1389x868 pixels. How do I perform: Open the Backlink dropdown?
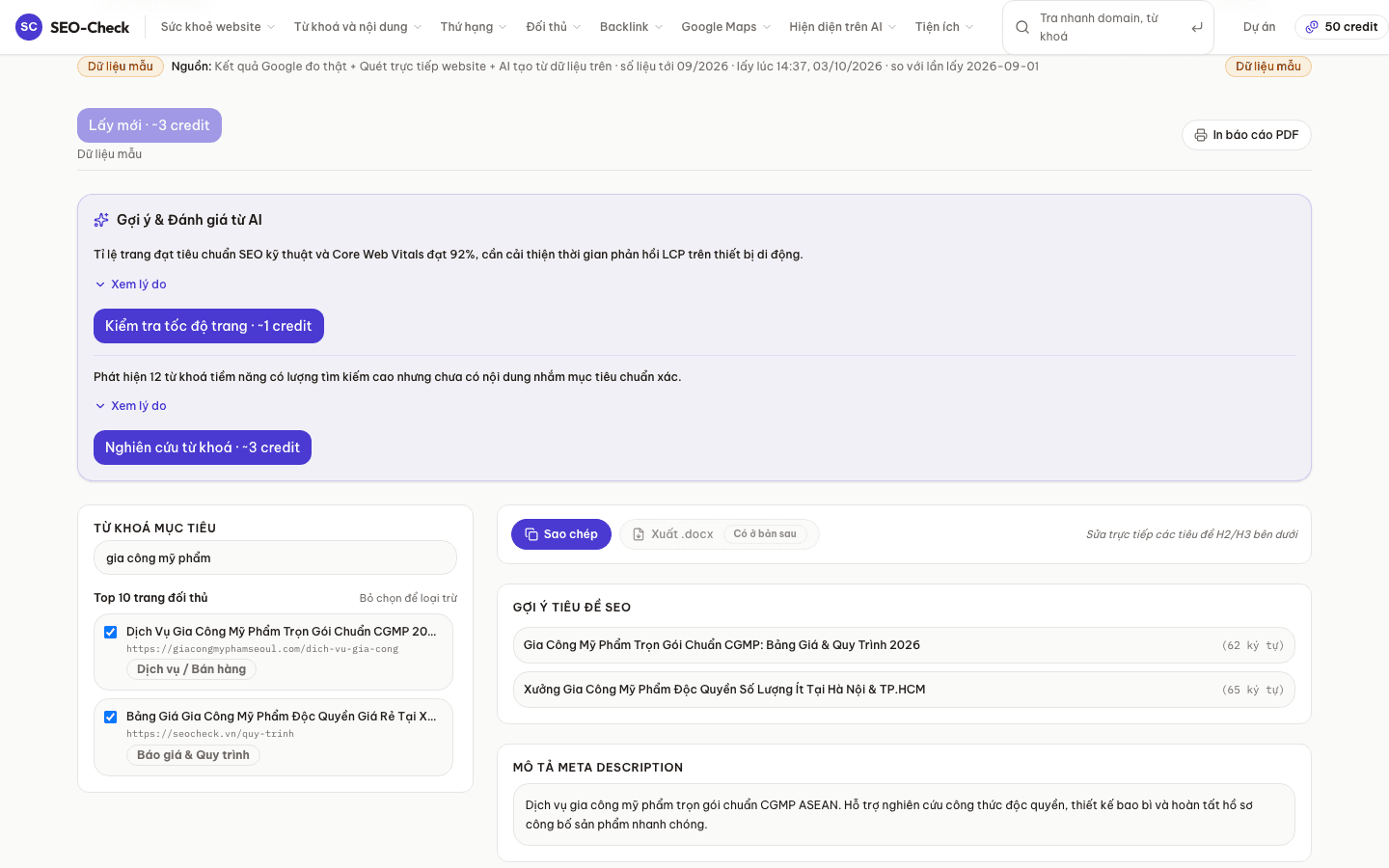pos(631,27)
